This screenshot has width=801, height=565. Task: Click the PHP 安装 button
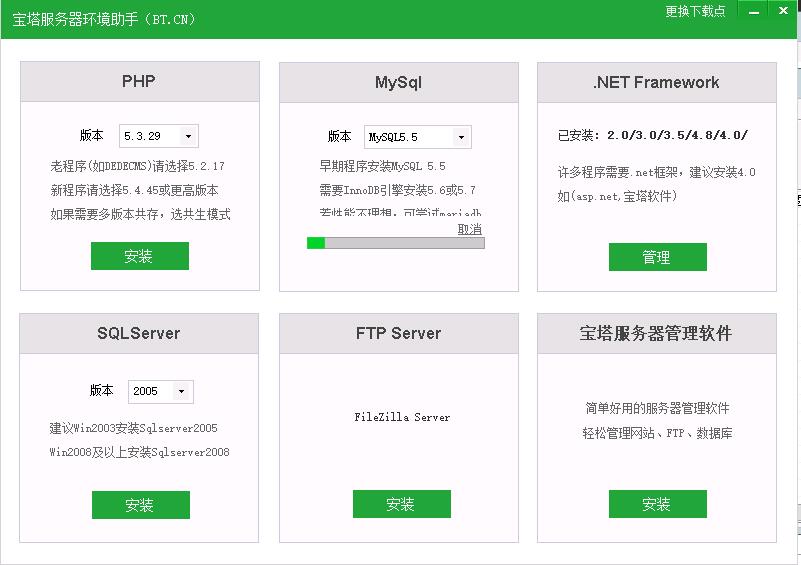[x=139, y=255]
